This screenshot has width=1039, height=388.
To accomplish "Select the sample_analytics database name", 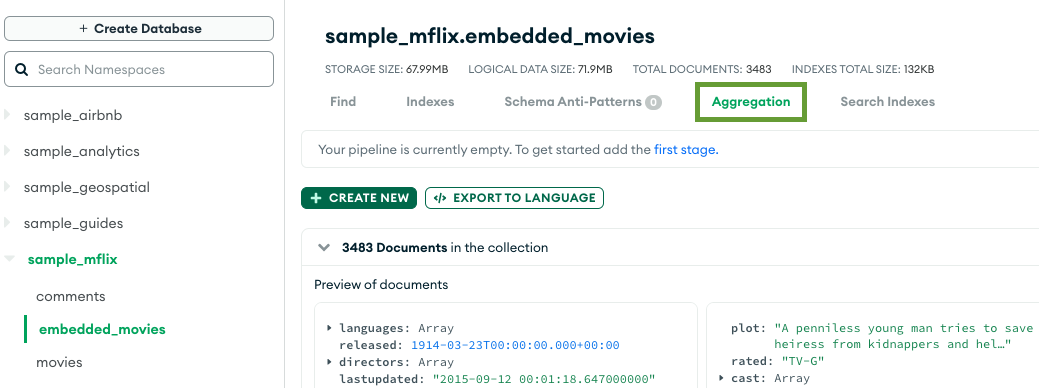I will 82,151.
